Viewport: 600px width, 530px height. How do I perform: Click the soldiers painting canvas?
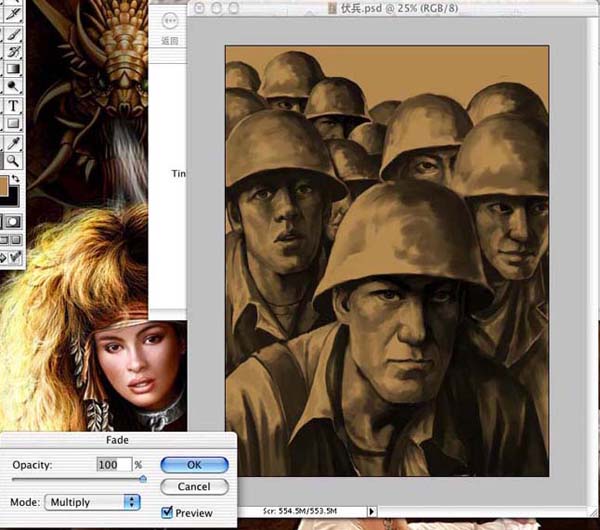[x=387, y=261]
